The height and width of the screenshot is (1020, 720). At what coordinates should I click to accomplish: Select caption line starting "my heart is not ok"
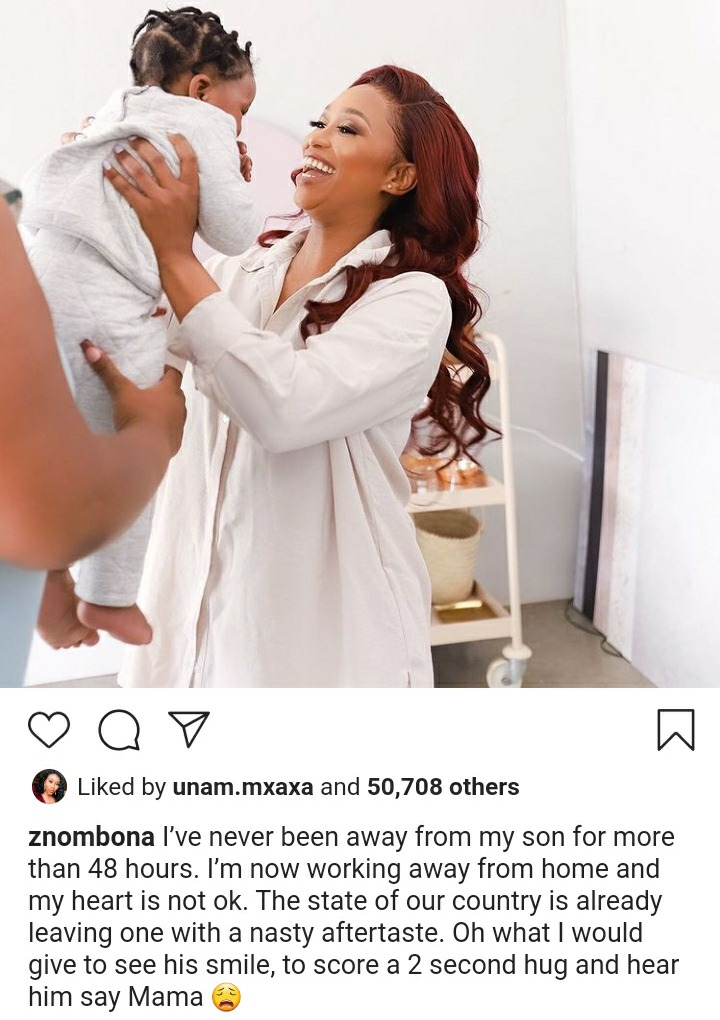pos(345,901)
